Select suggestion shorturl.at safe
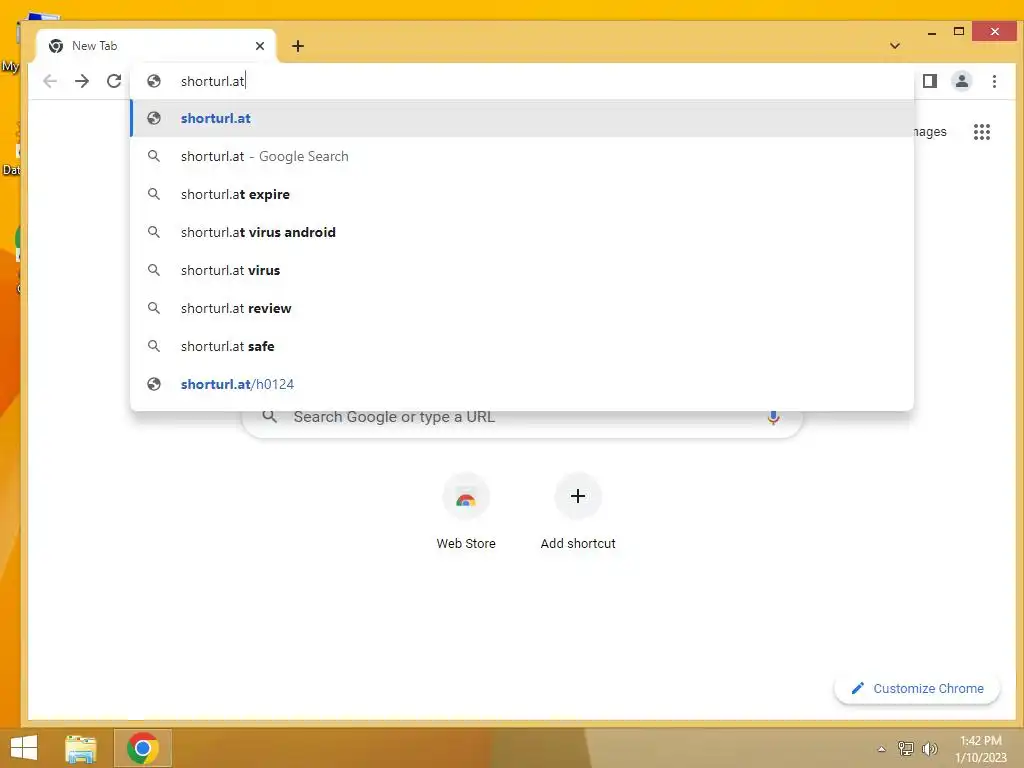This screenshot has width=1024, height=768. coord(522,345)
